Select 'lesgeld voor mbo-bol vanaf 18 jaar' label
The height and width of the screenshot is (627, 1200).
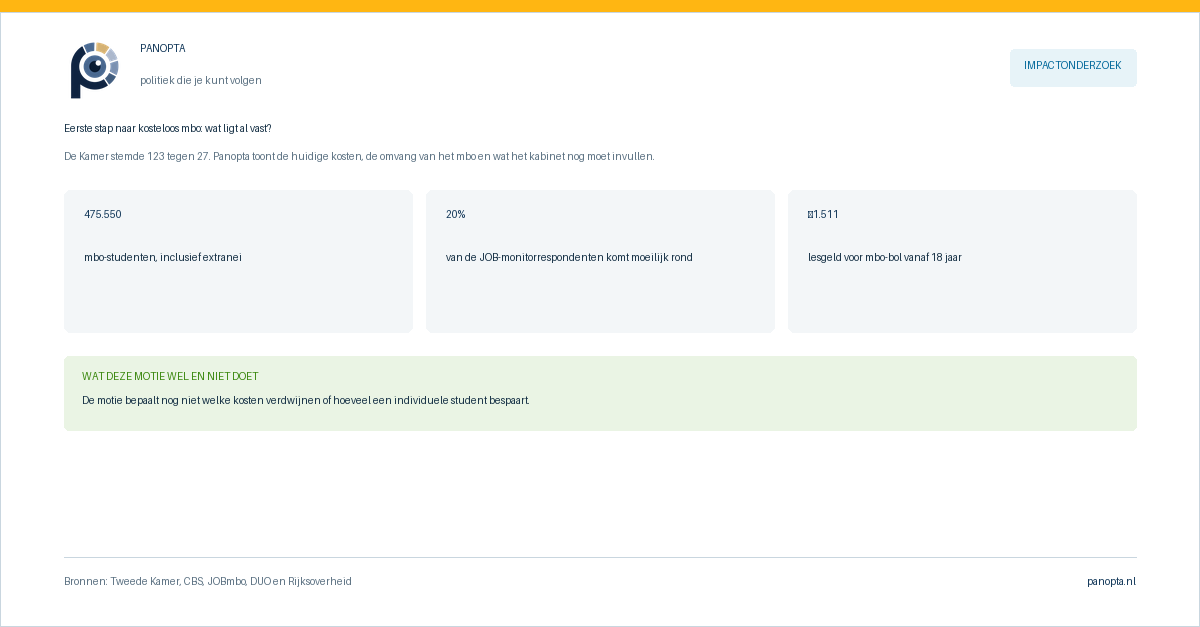(885, 257)
